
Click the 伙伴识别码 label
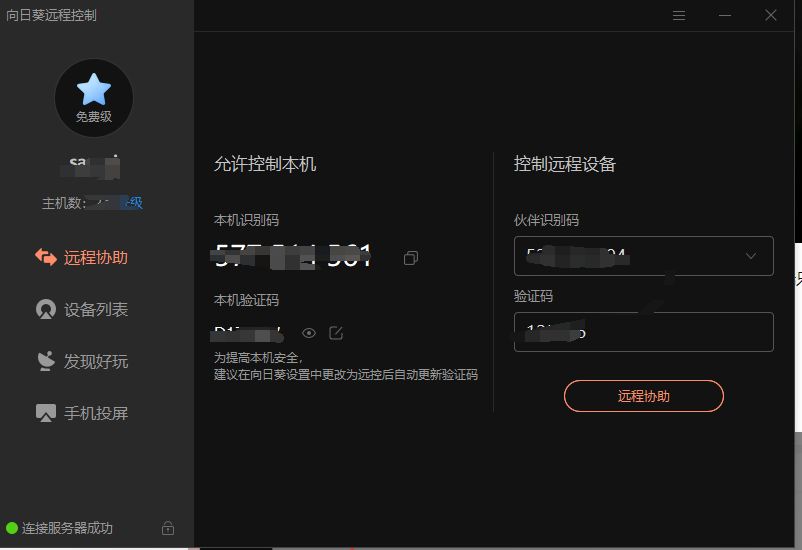[546, 220]
